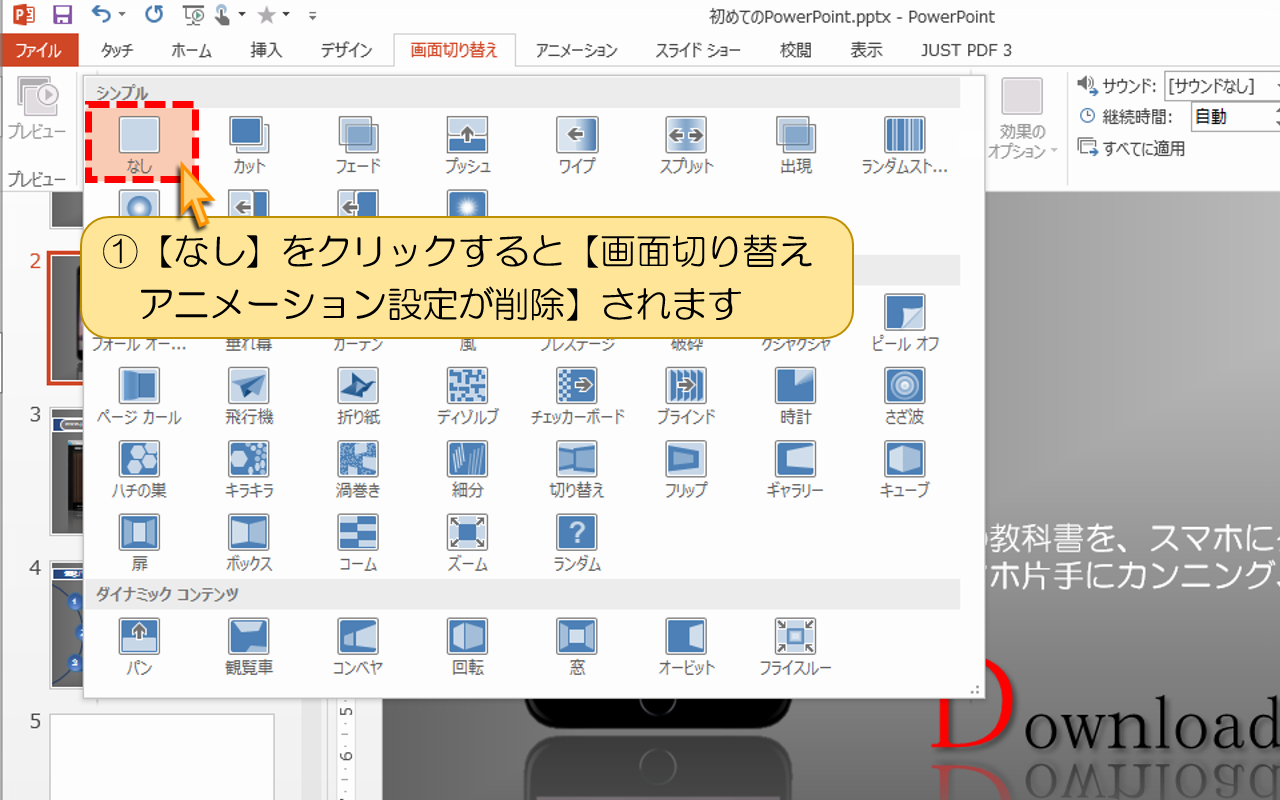The width and height of the screenshot is (1280, 800).
Task: Apply the ワイプ (Wipe) transition
Action: pos(577,145)
